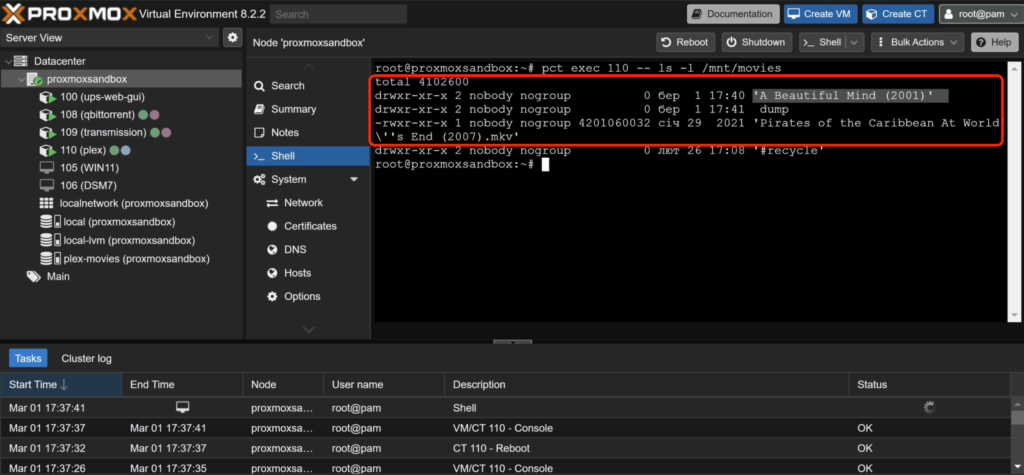Screen dimensions: 1024x475
Task: Collapse the proxmoxsandbox tree node
Action: click(20, 79)
